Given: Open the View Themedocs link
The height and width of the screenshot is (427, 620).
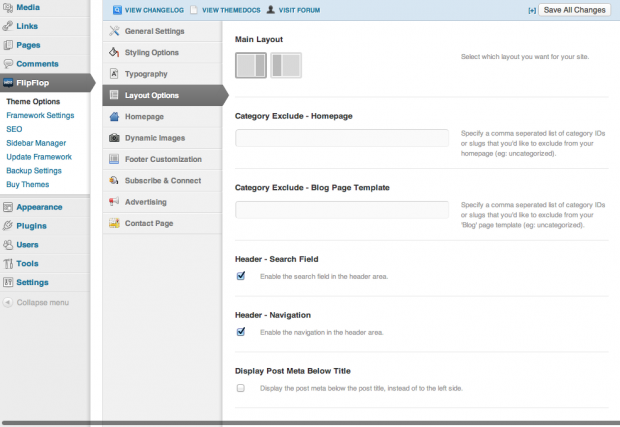Looking at the screenshot, I should (231, 10).
